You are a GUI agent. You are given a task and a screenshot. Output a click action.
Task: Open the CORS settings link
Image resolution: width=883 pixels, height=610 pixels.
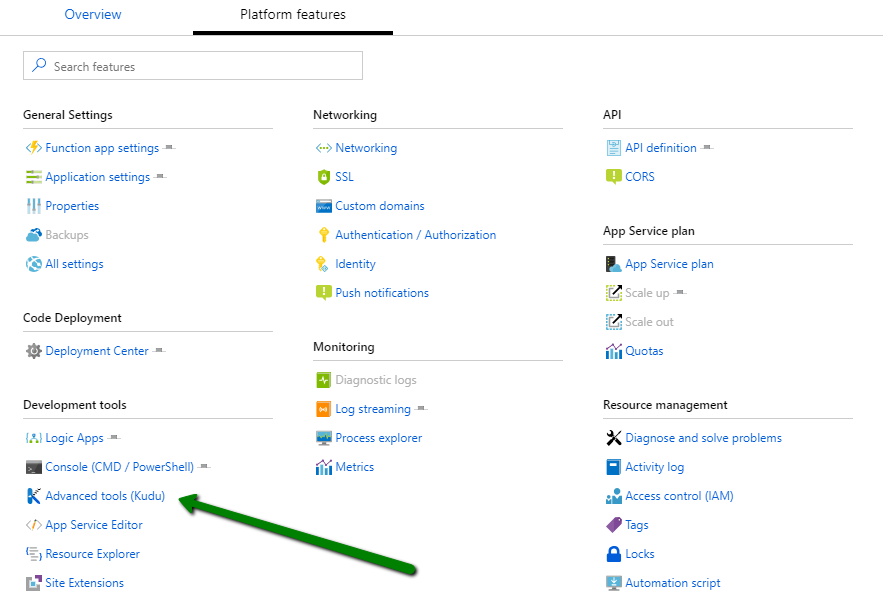[640, 177]
